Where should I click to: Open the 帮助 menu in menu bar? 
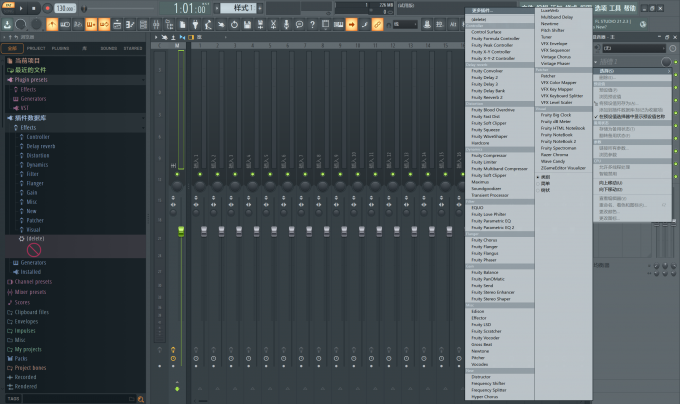[x=630, y=8]
